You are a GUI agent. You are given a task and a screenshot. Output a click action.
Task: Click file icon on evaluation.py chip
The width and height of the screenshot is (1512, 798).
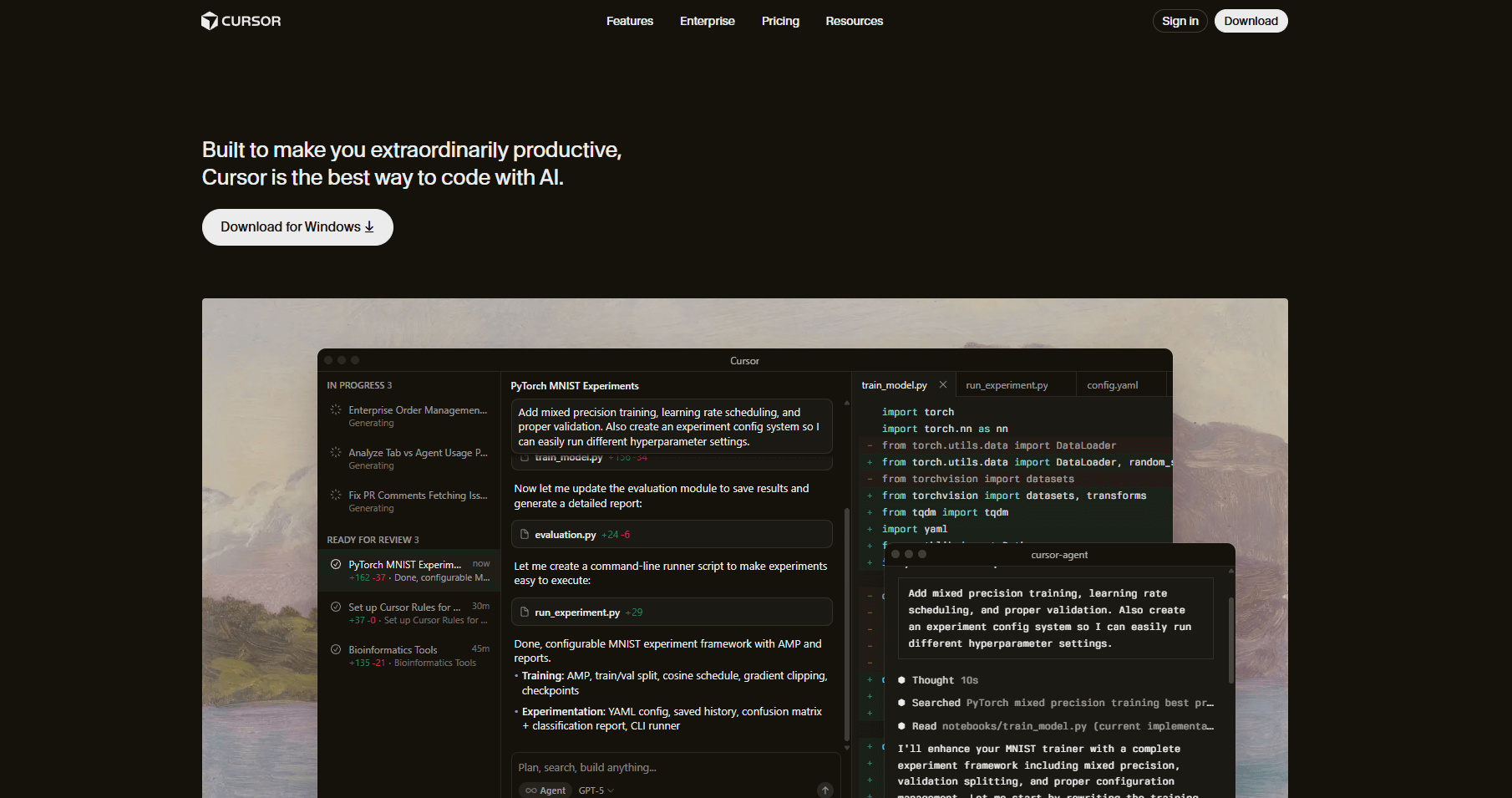pos(525,535)
